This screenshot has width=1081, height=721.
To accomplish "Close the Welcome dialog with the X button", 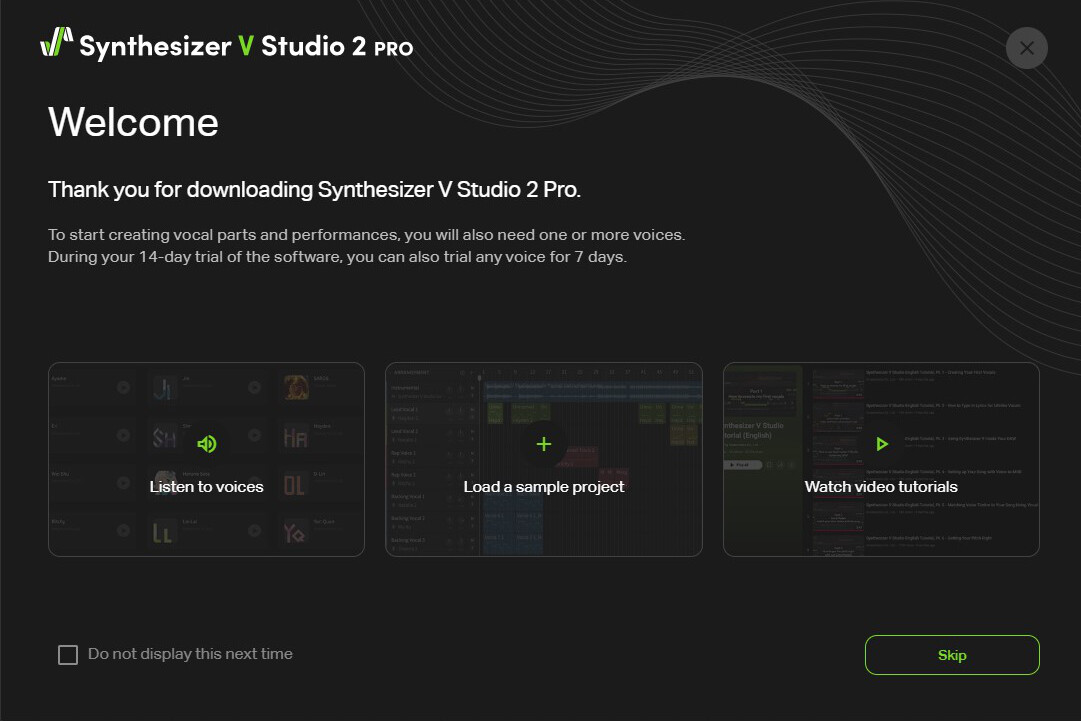I will 1027,48.
